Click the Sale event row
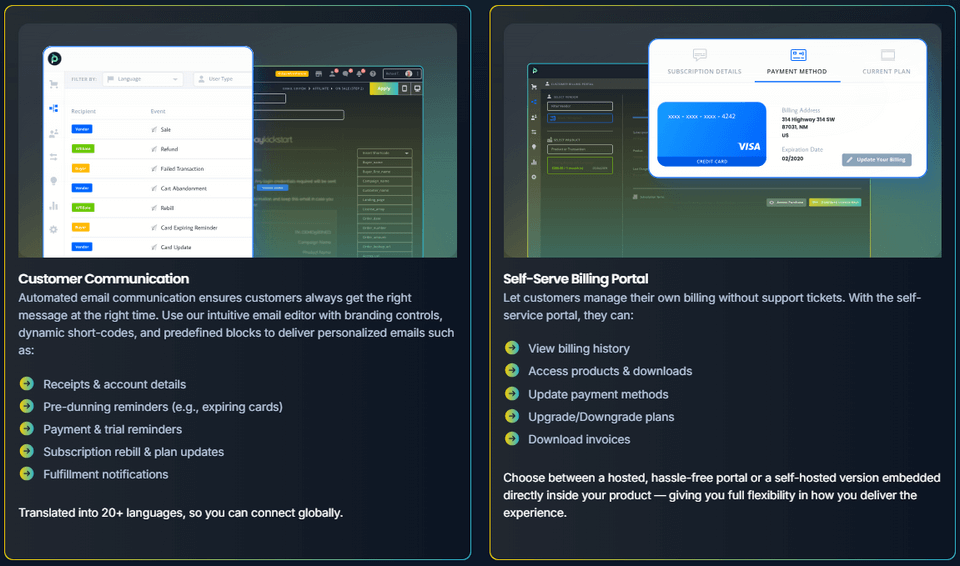 [x=160, y=129]
